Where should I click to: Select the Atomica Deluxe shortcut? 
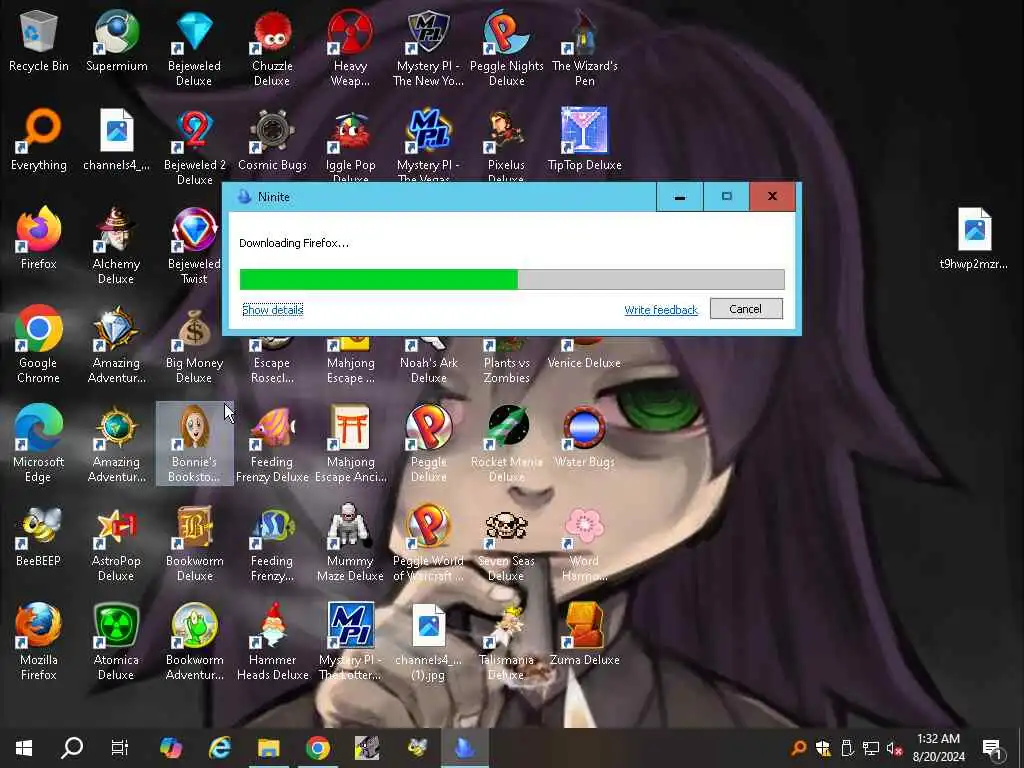point(116,643)
